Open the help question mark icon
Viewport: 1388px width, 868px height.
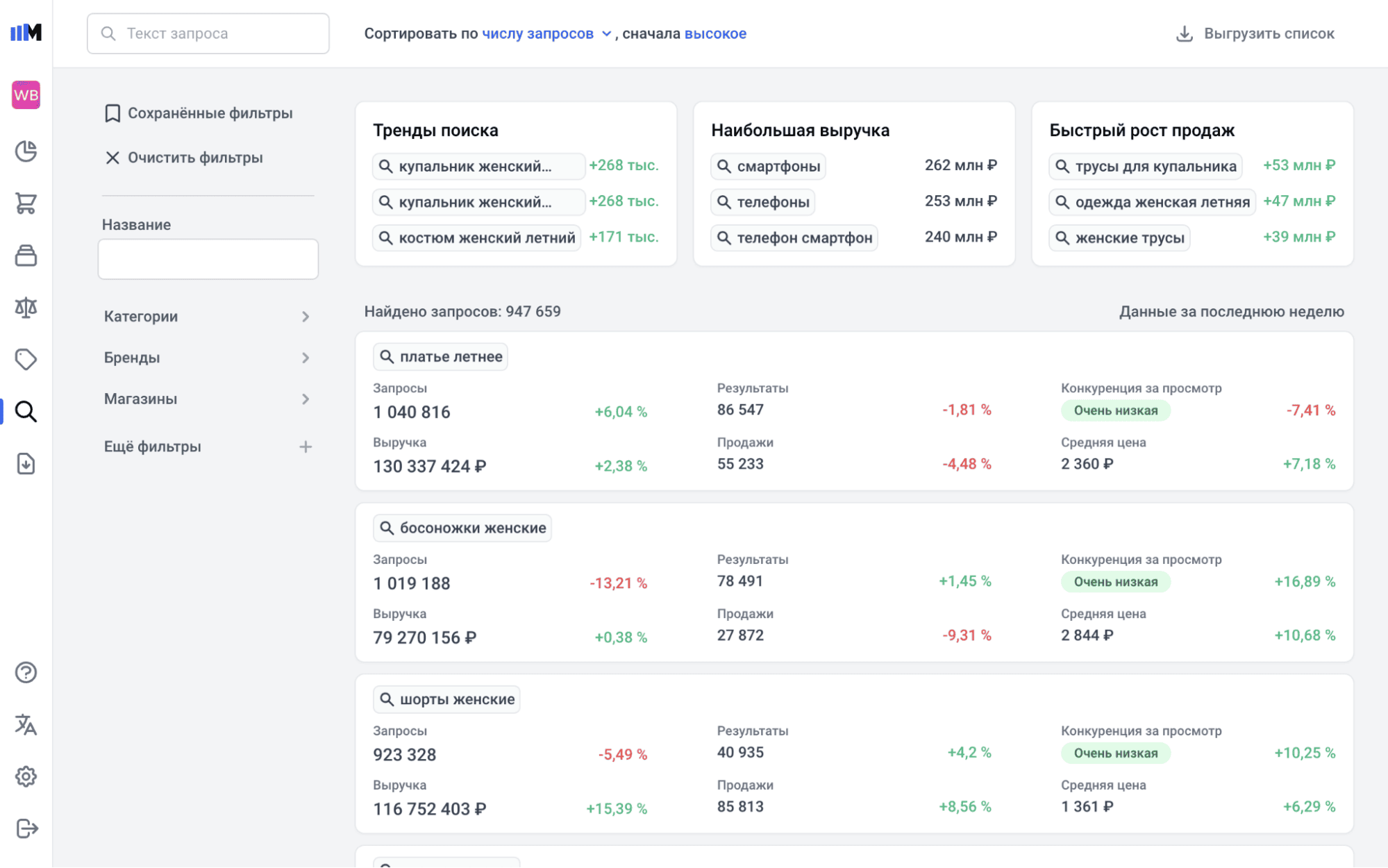pyautogui.click(x=26, y=672)
